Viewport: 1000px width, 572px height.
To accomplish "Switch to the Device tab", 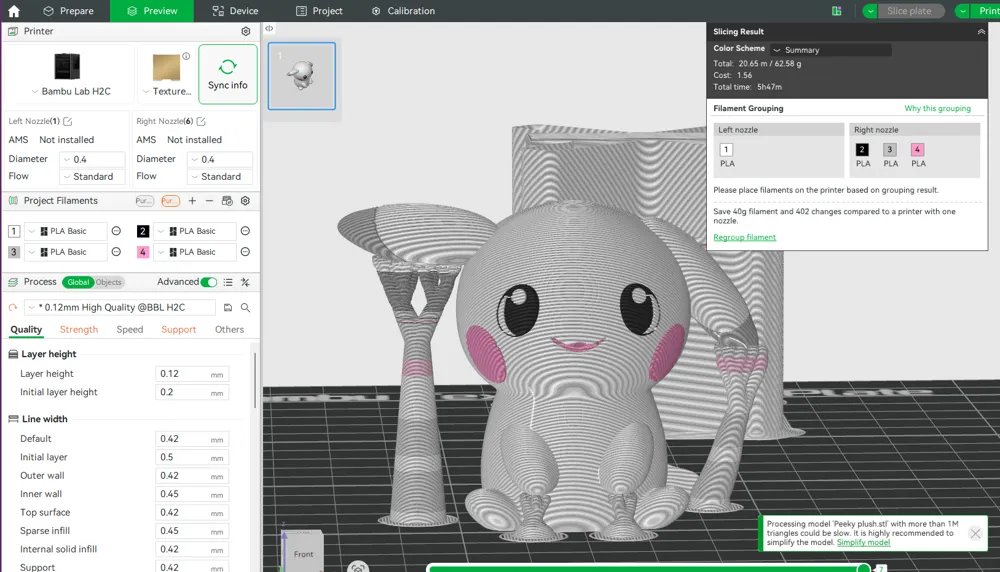I will pyautogui.click(x=235, y=11).
